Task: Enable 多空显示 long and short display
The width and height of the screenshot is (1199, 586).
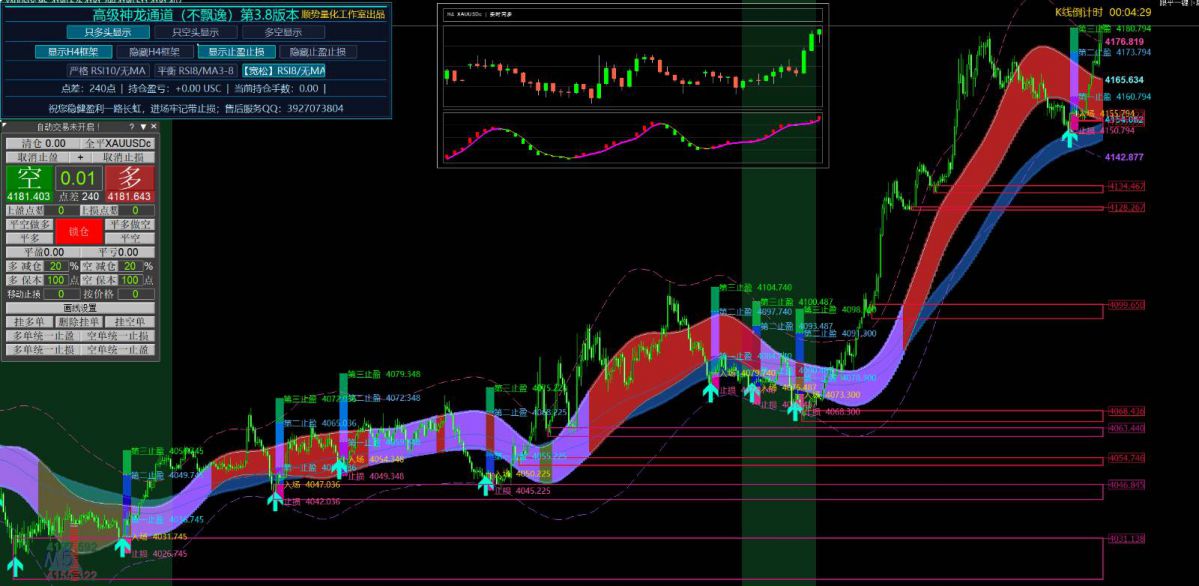Action: 283,32
